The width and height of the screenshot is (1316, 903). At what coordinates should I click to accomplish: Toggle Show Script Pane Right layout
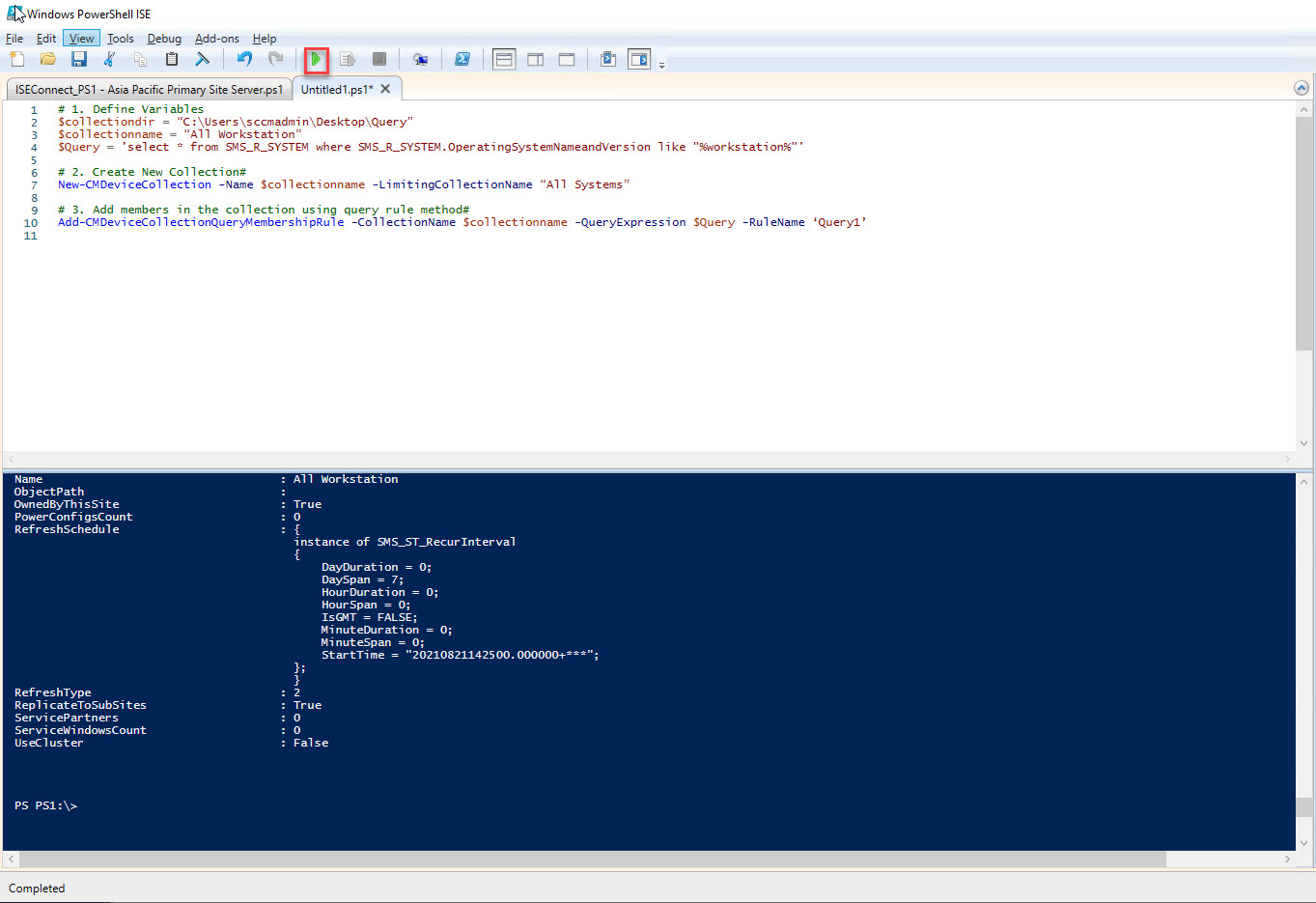[535, 60]
